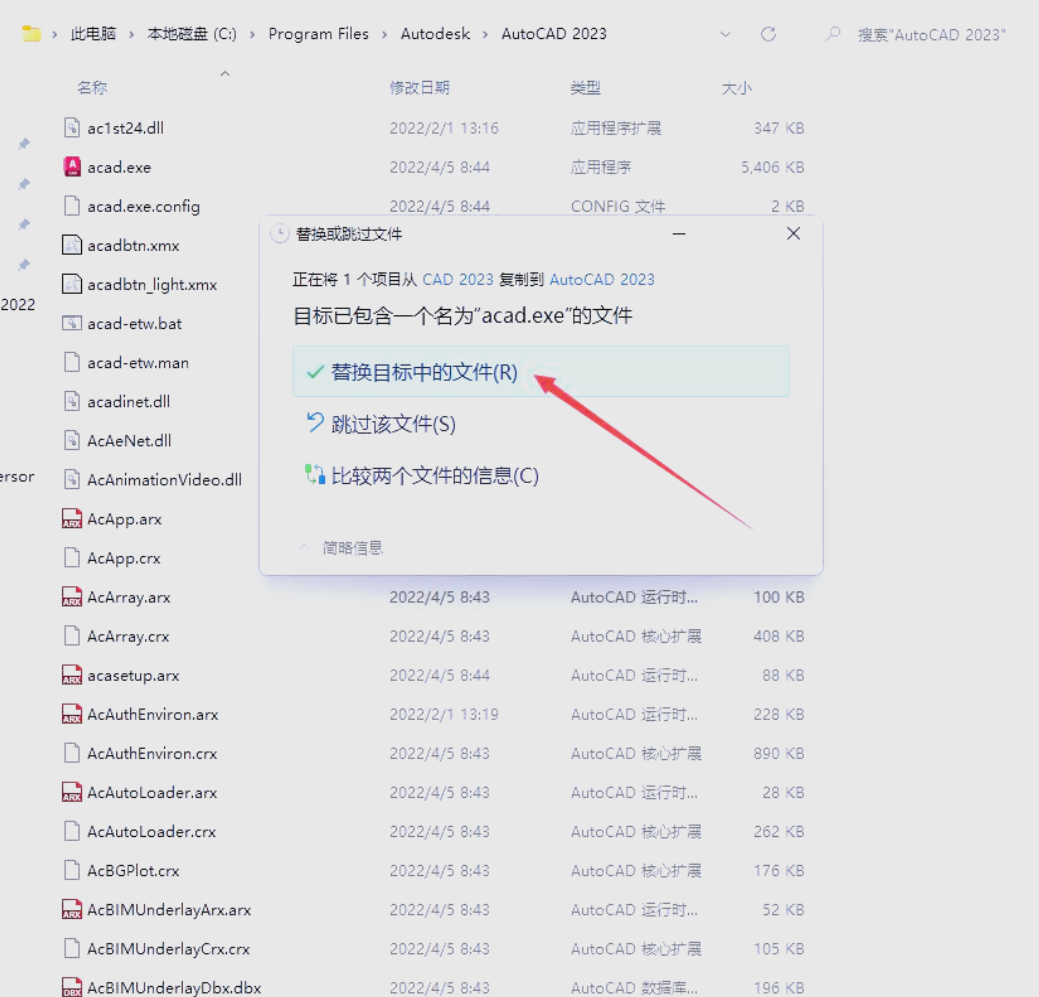Click the acad-etw.man file icon
This screenshot has width=1039, height=997.
[x=72, y=362]
